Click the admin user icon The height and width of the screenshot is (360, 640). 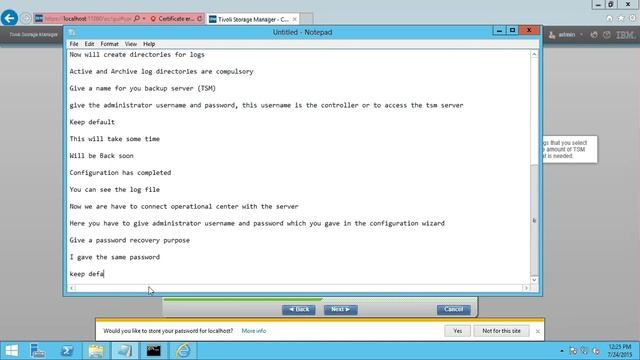[552, 35]
